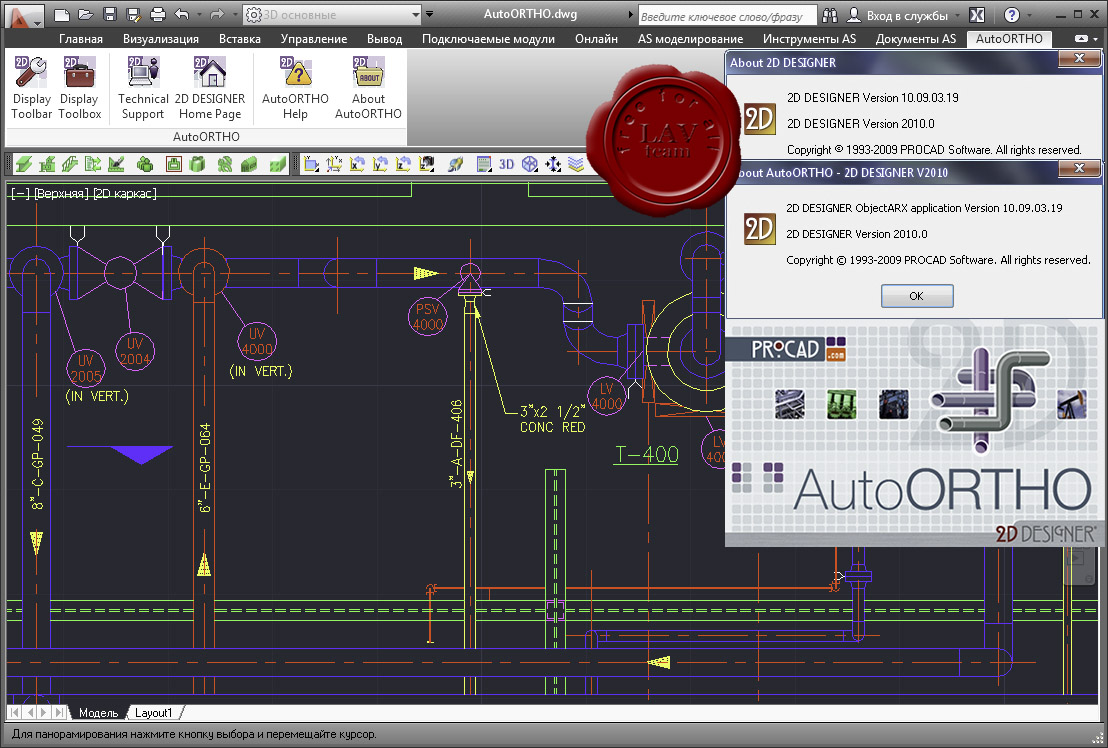Click the red-framed green box icon

174,165
